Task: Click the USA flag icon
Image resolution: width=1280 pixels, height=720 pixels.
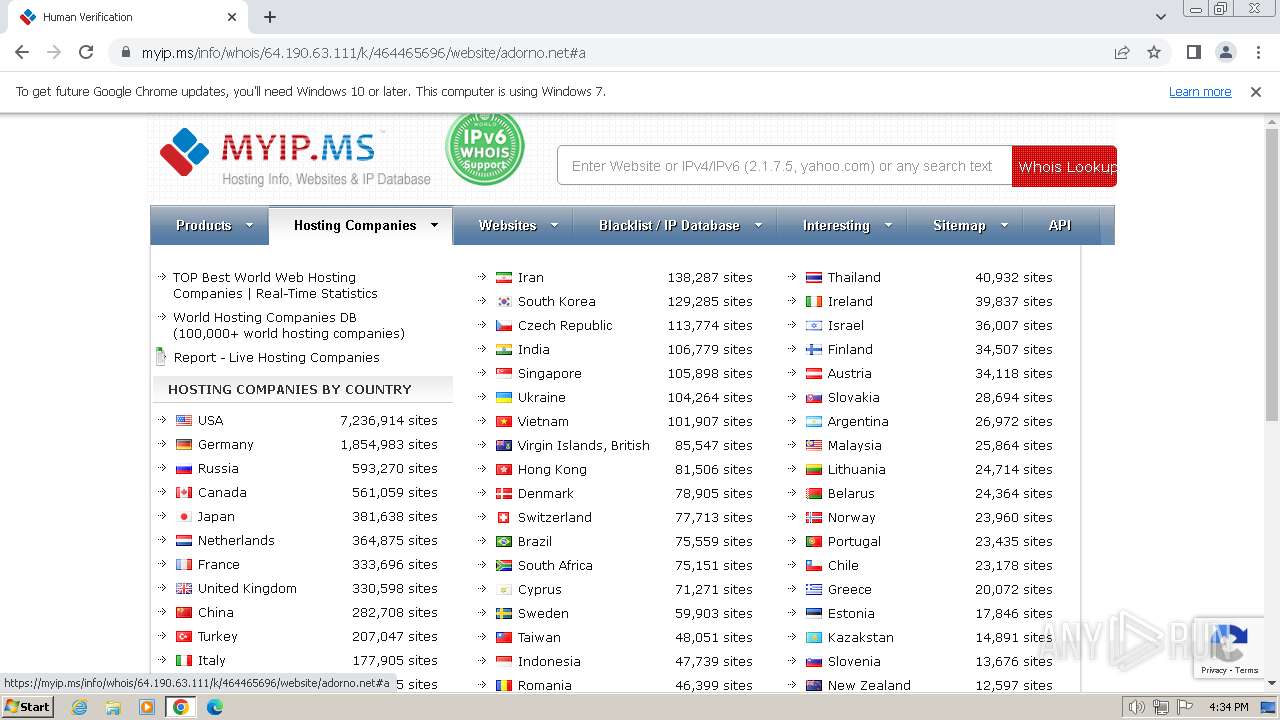Action: pos(184,421)
